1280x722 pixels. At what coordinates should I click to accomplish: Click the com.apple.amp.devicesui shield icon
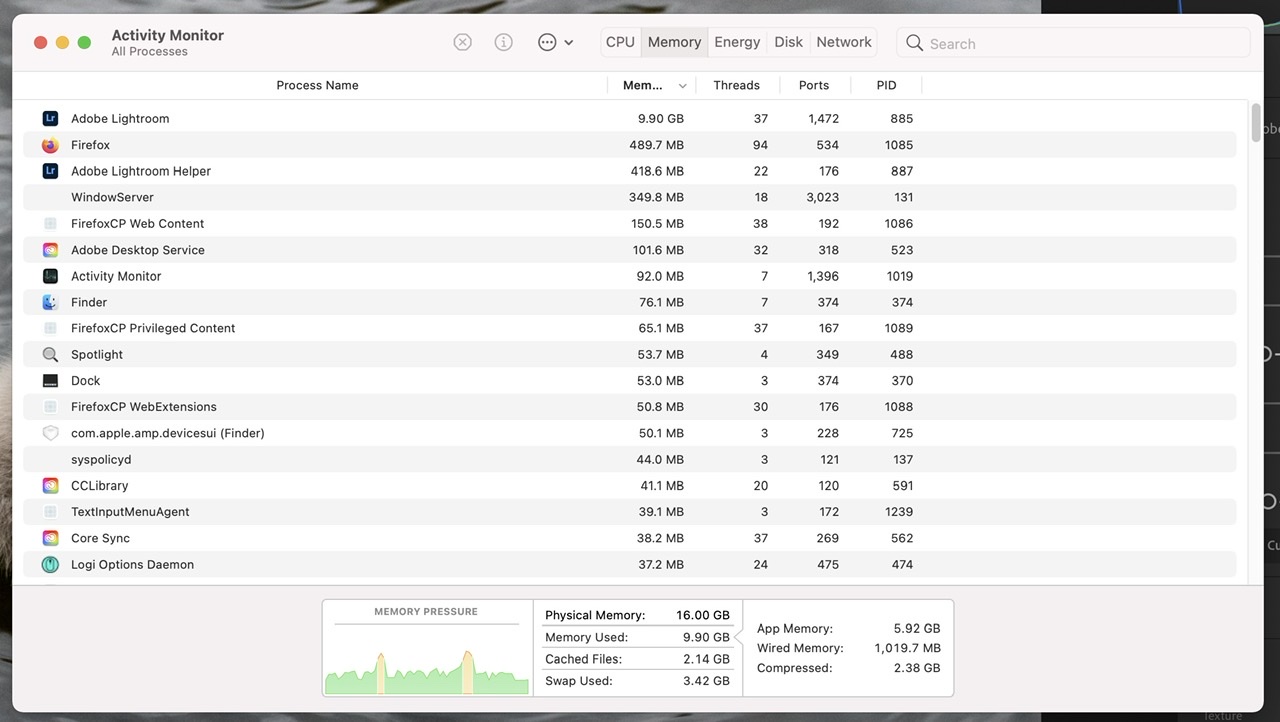pyautogui.click(x=50, y=433)
